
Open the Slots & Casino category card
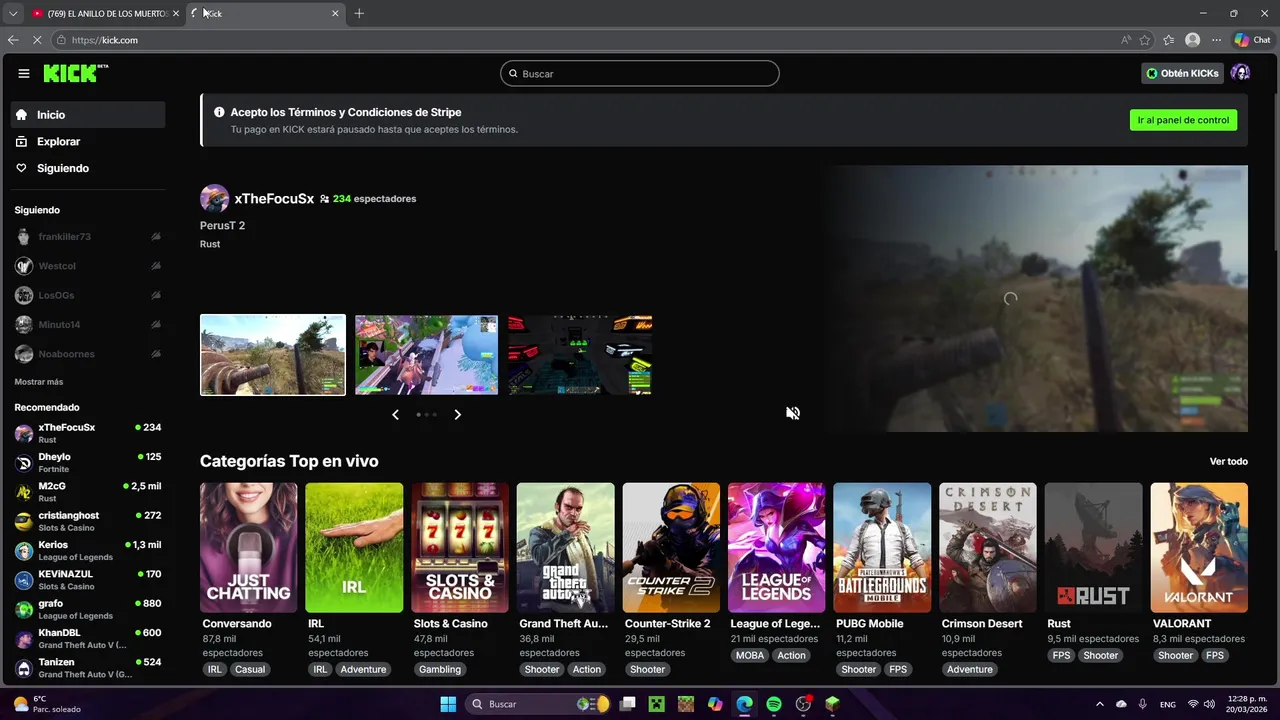(x=460, y=548)
